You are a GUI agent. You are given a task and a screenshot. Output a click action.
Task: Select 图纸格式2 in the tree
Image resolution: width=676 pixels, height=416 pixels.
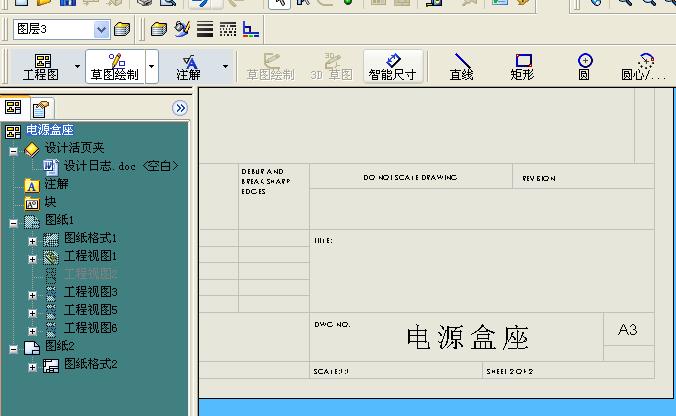coord(90,364)
